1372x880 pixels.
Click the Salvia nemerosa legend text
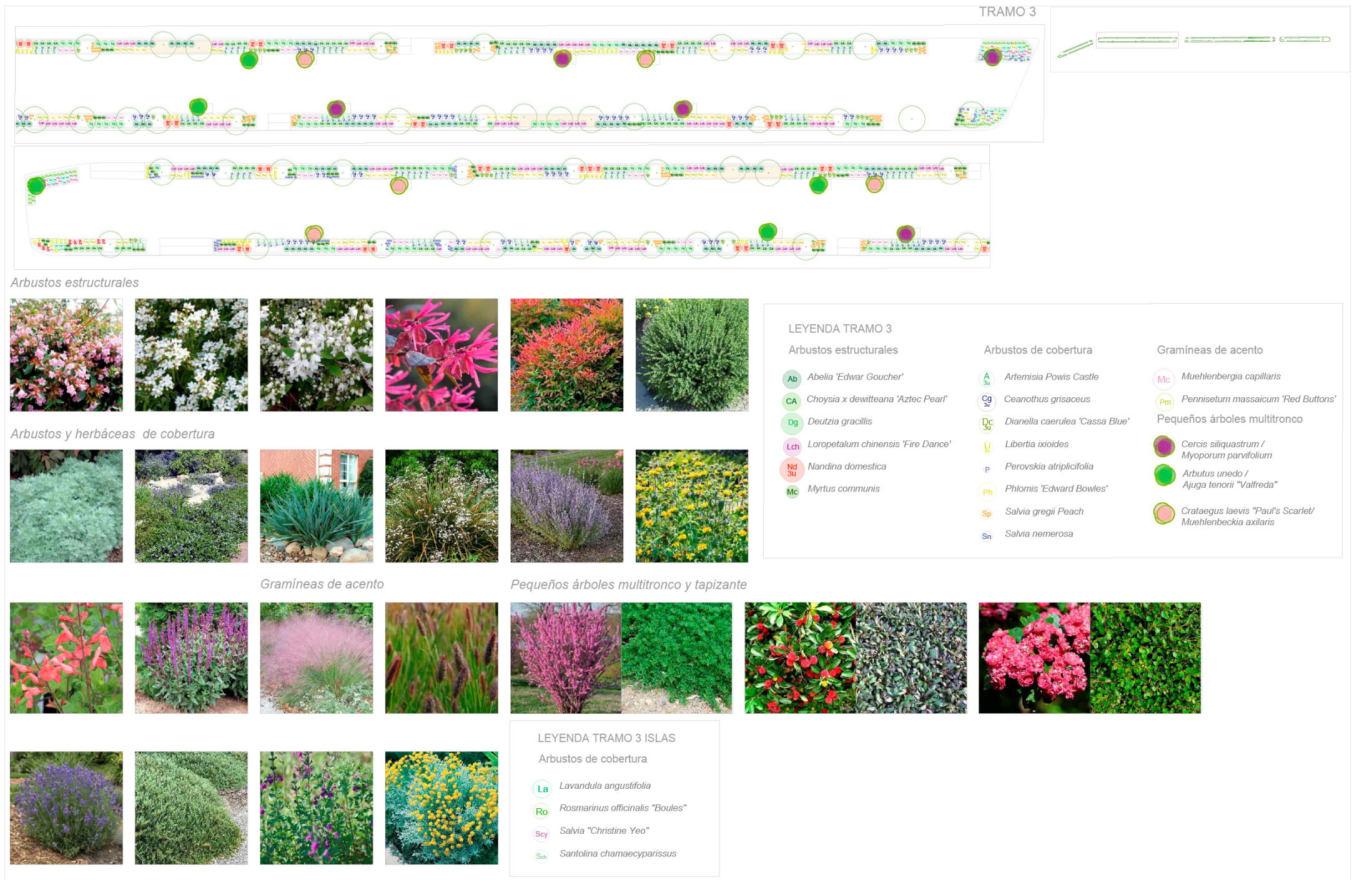point(1039,533)
